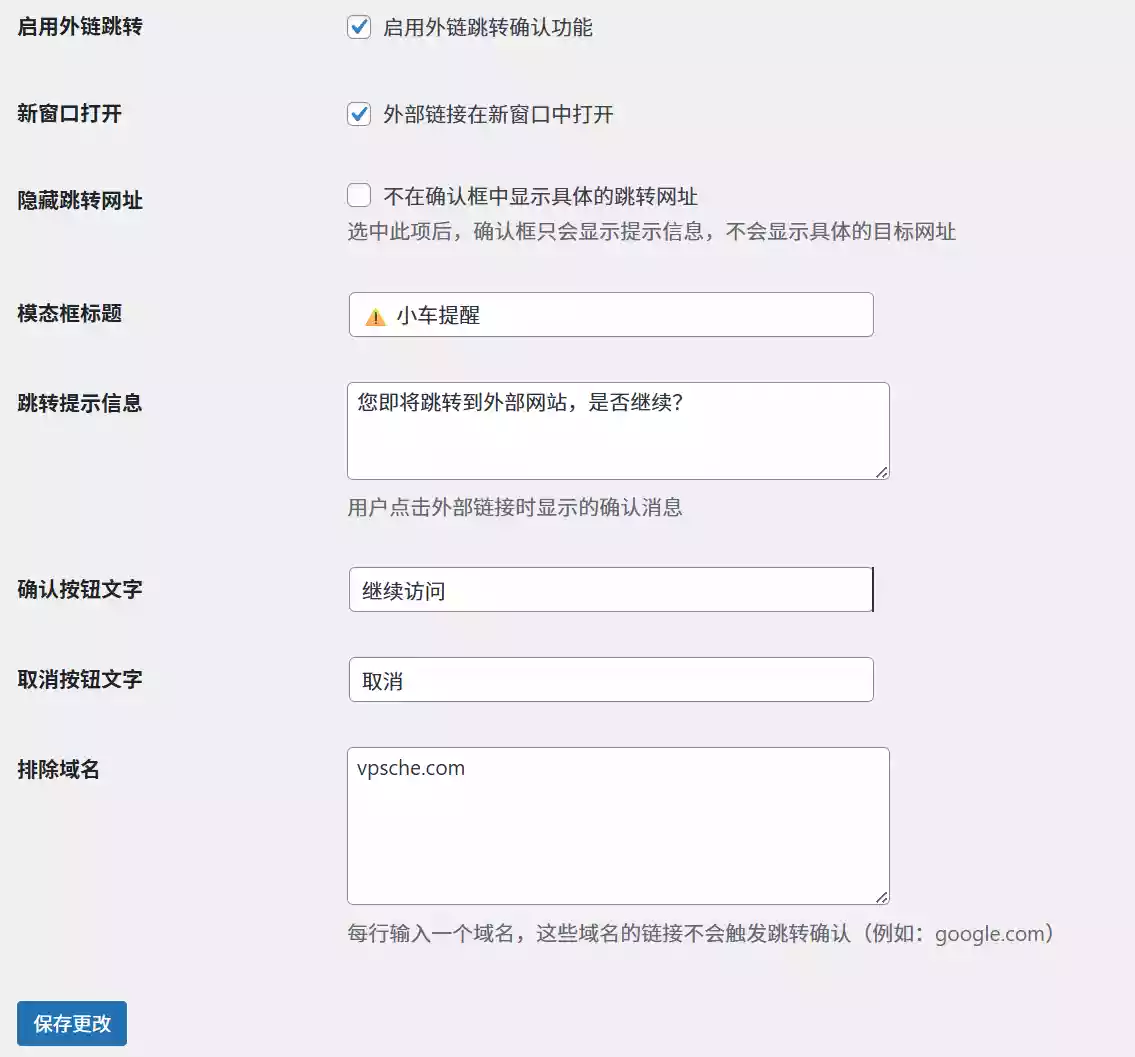This screenshot has width=1135, height=1057.
Task: Uncheck 外部链接在新窗口中打开
Action: 359,114
